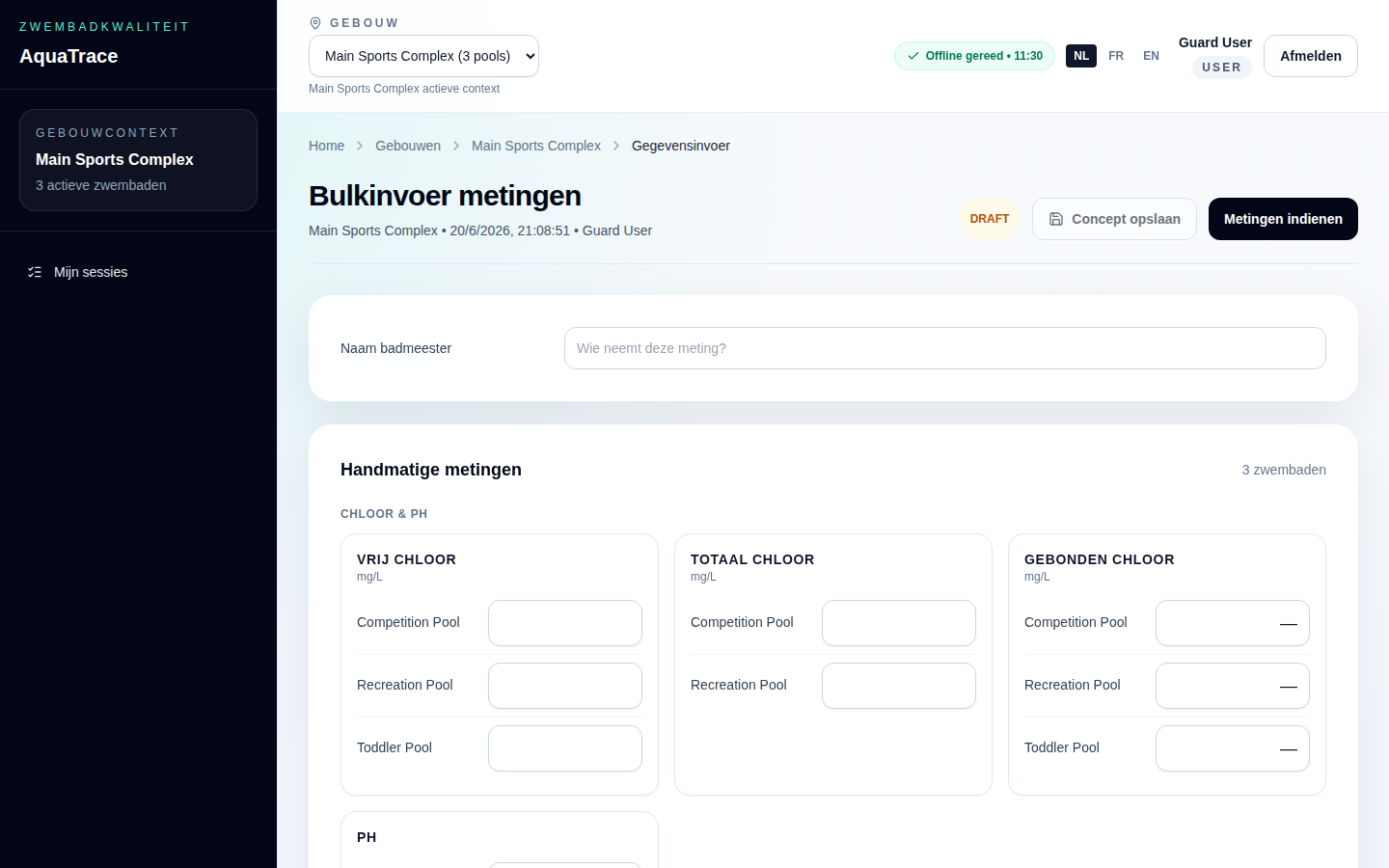Focus Vrij Chloor field for Competition Pool
Viewport: 1389px width, 868px height.
565,623
